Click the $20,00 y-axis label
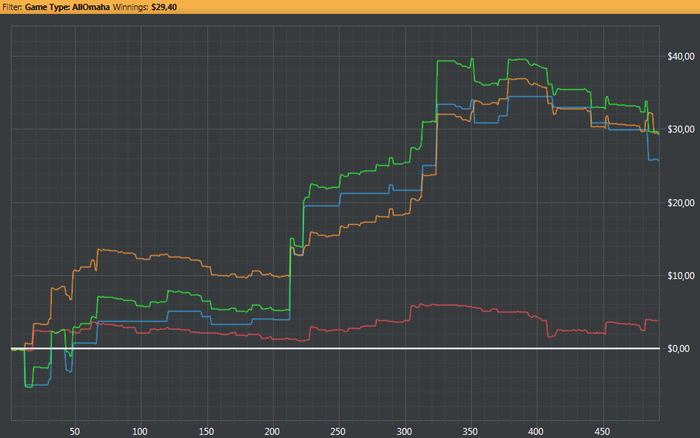Image resolution: width=700 pixels, height=438 pixels. point(681,203)
